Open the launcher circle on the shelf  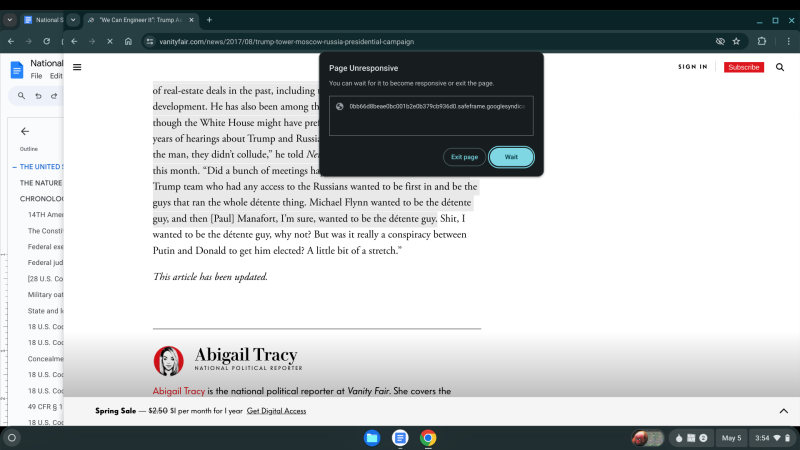coord(12,438)
